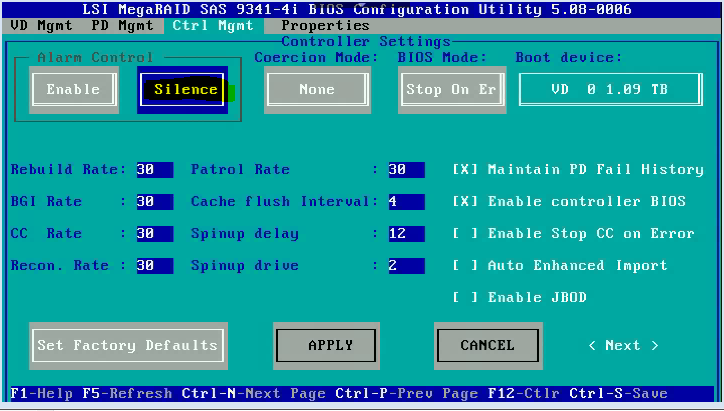Screen dimensions: 724x411
Task: Switch to the PD Mgmt tab
Action: (122, 25)
